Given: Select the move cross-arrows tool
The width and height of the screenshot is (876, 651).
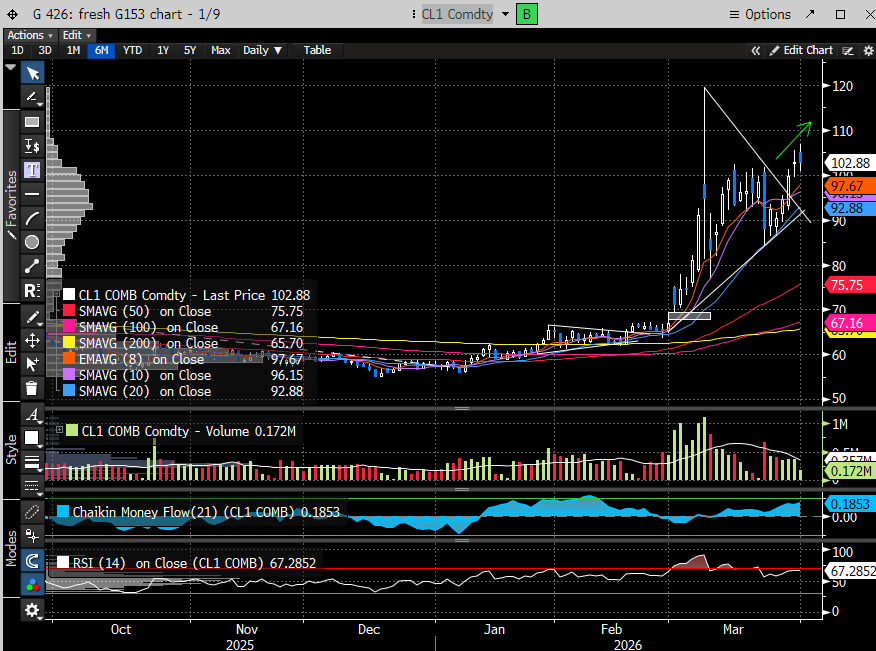Looking at the screenshot, I should pos(32,340).
